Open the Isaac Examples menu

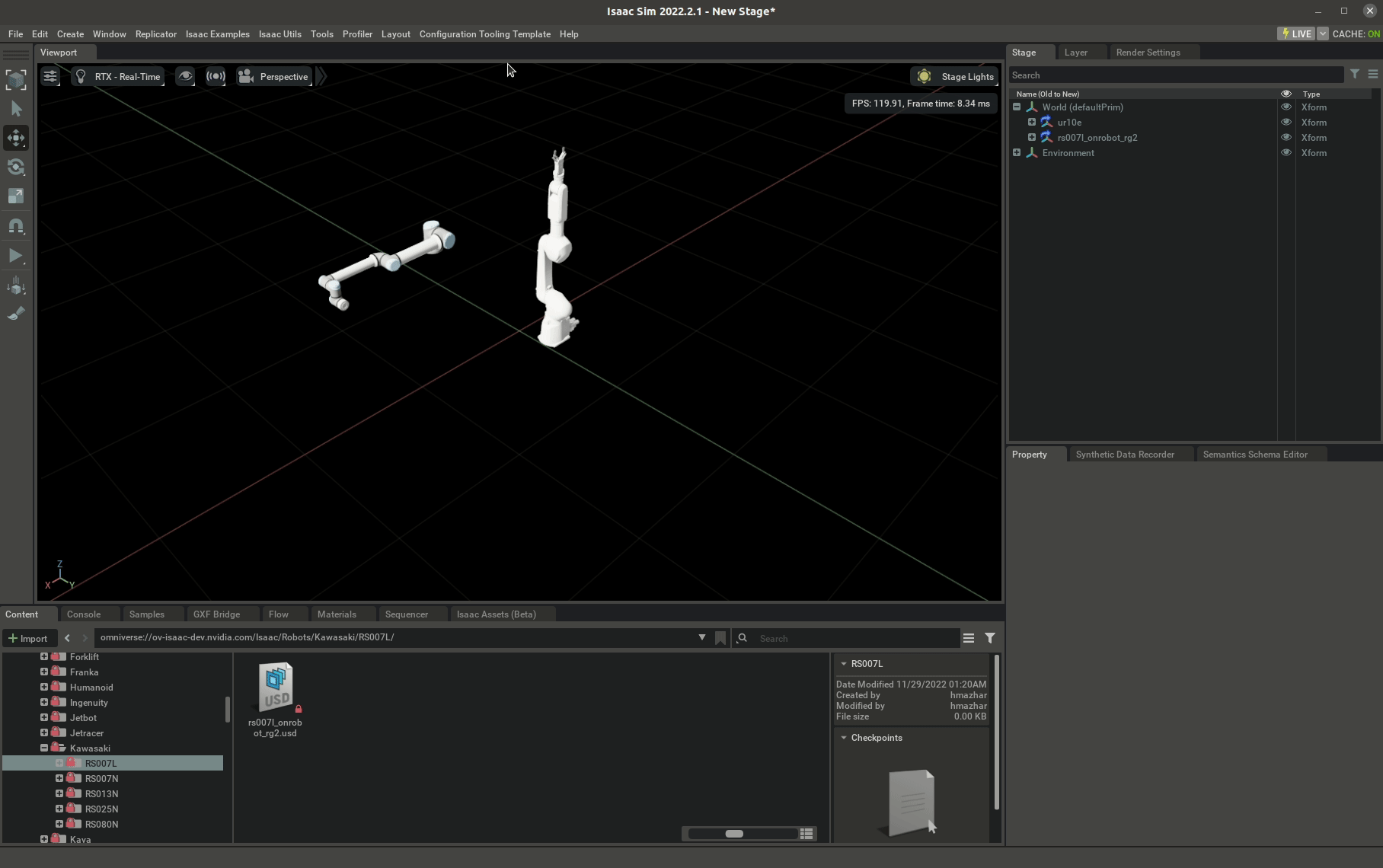coord(218,34)
